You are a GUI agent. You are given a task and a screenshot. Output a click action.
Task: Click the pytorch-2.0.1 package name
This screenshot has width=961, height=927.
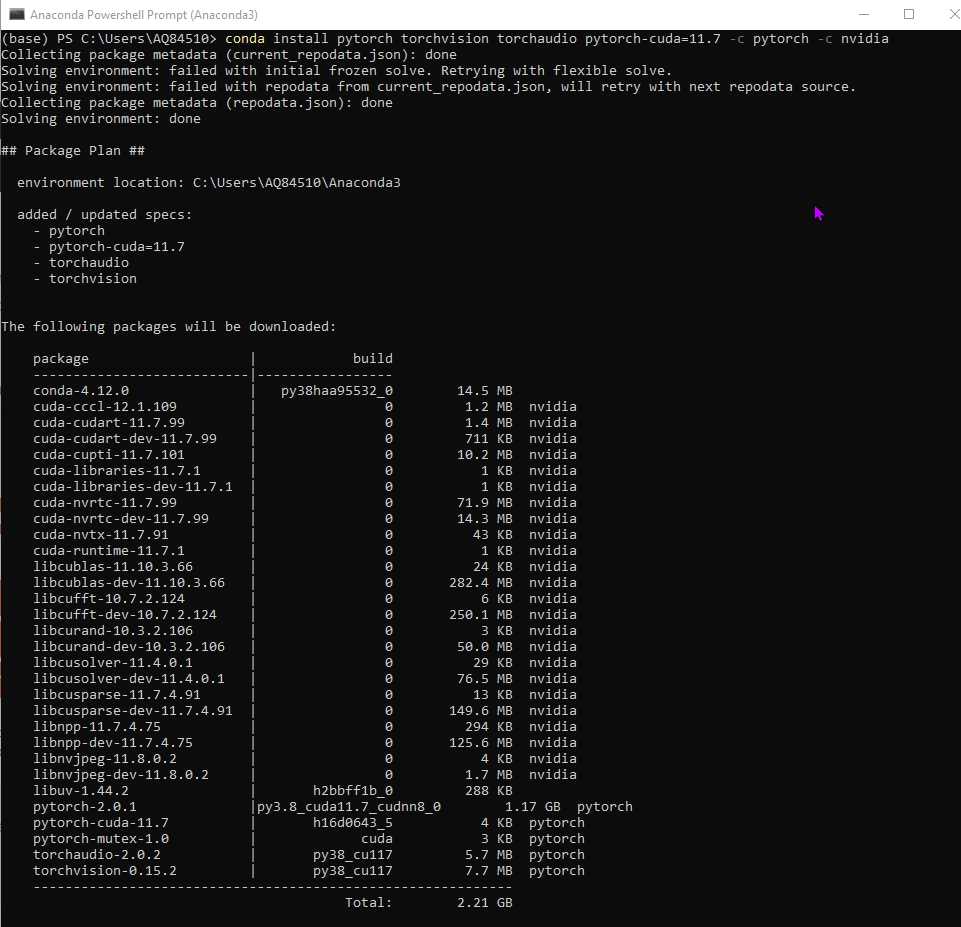tap(85, 806)
